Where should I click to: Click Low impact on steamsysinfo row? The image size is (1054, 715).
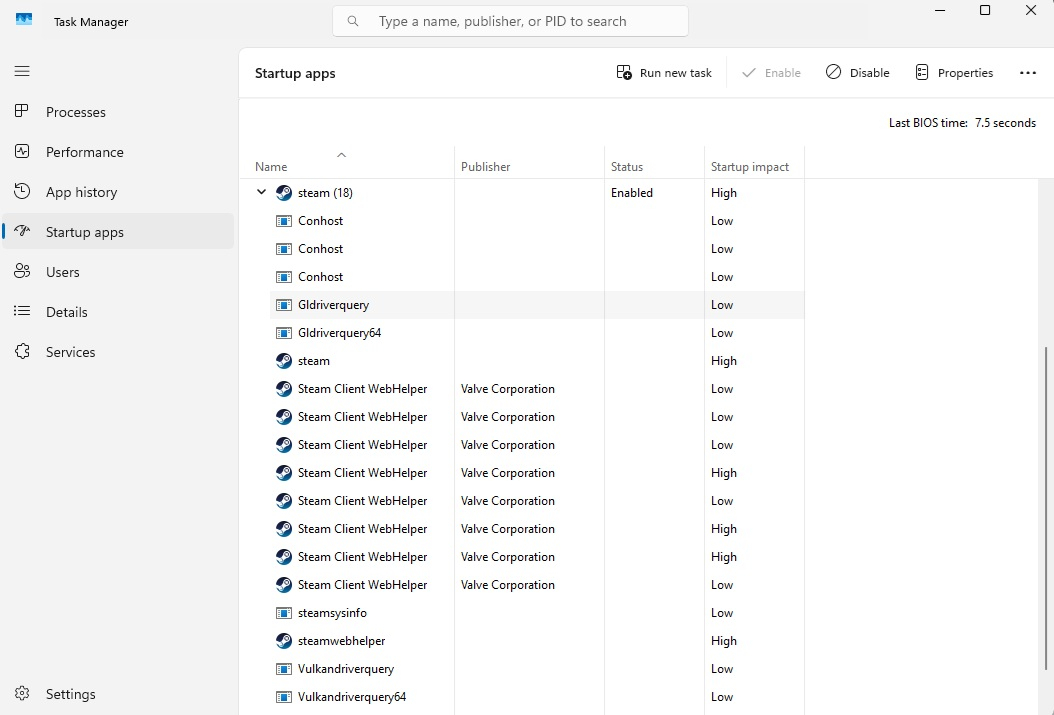(x=722, y=613)
